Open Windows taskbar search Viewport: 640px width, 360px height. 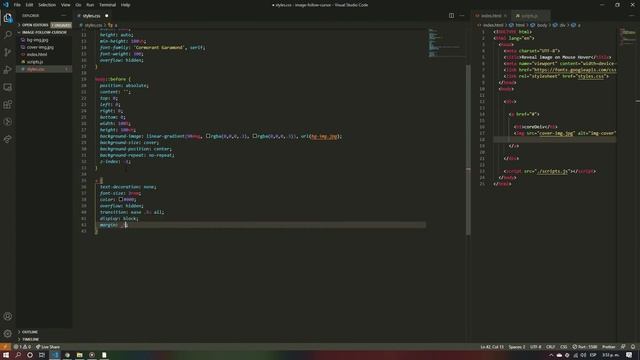click(18, 355)
